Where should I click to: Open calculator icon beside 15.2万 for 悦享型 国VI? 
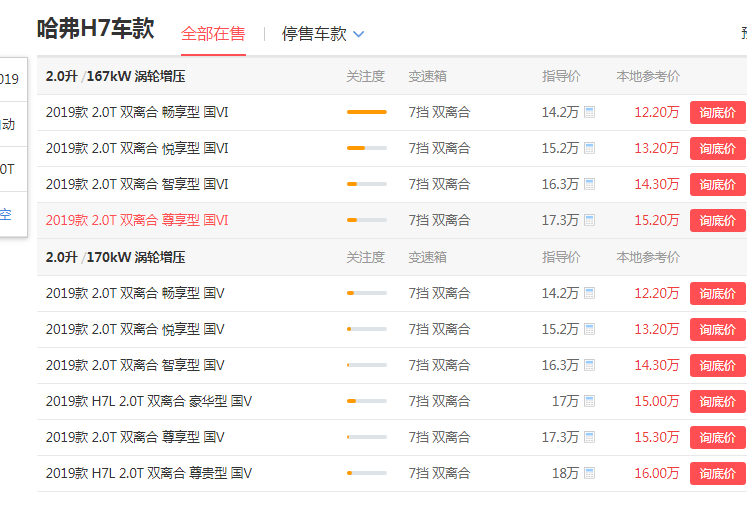click(x=589, y=148)
